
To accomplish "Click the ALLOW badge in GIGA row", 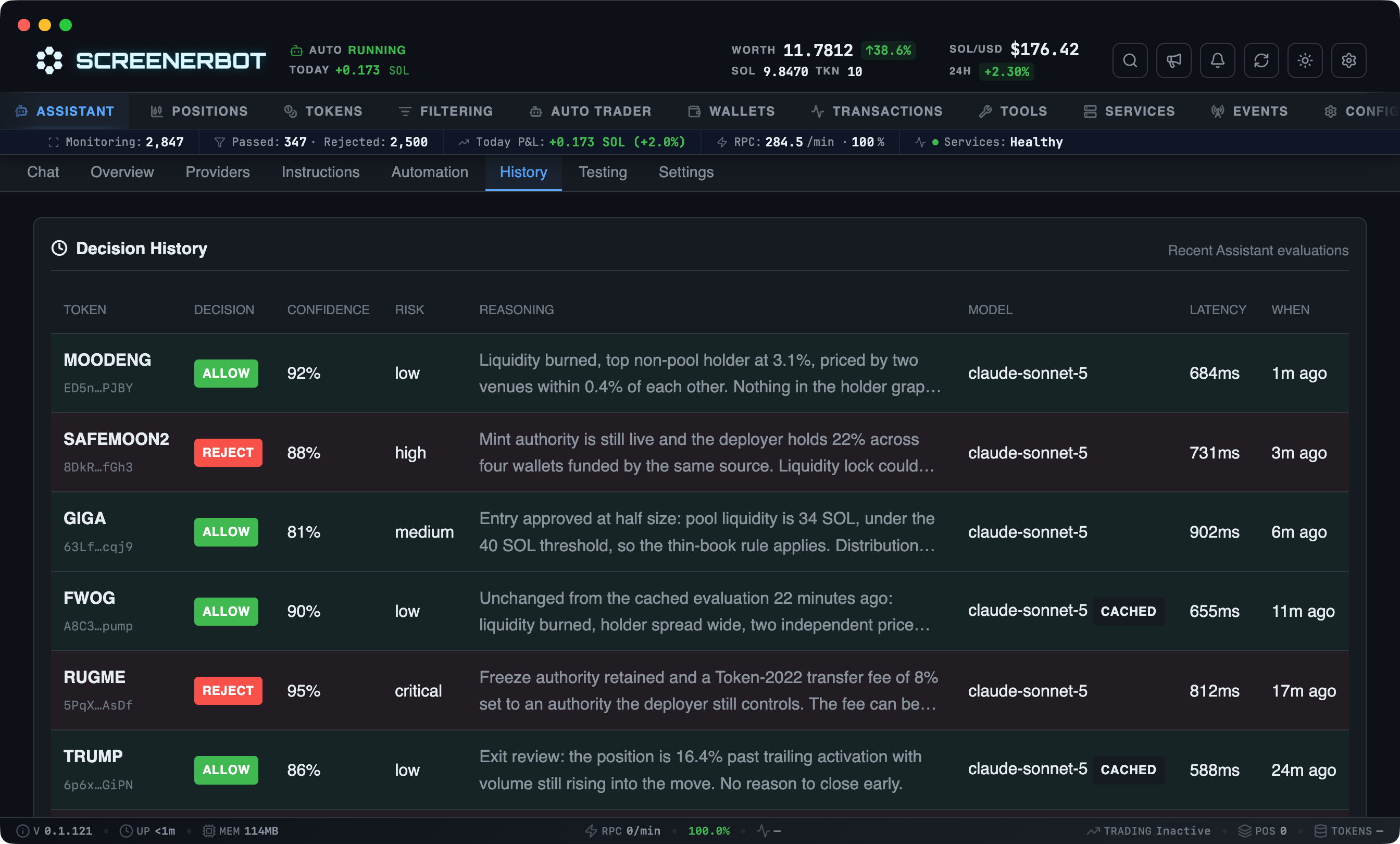I will 226,532.
